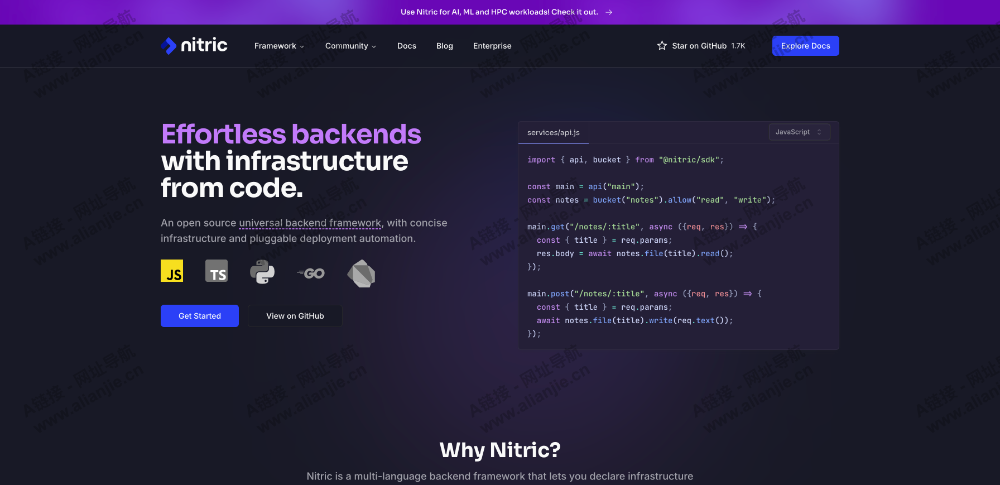Open the Docs page
This screenshot has height=485, width=1000.
pos(407,46)
